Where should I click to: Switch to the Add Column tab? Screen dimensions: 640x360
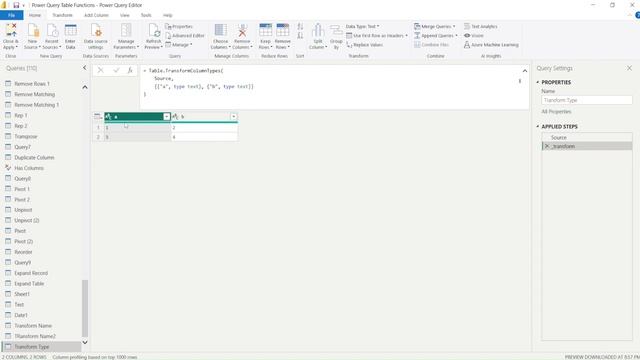coord(96,15)
